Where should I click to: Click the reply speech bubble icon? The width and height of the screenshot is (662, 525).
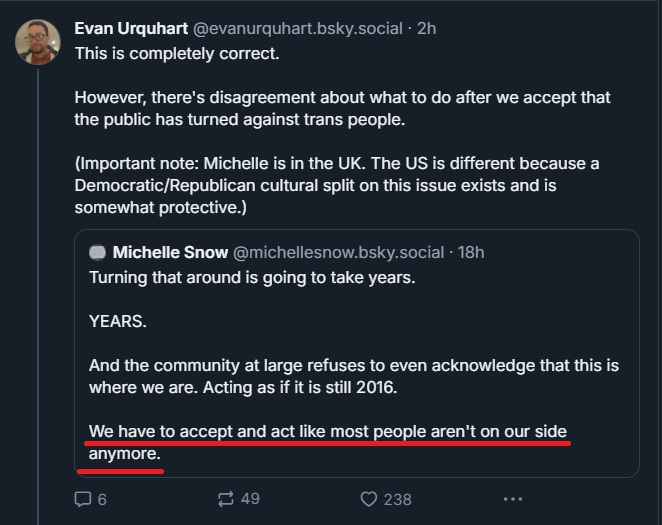(83, 498)
